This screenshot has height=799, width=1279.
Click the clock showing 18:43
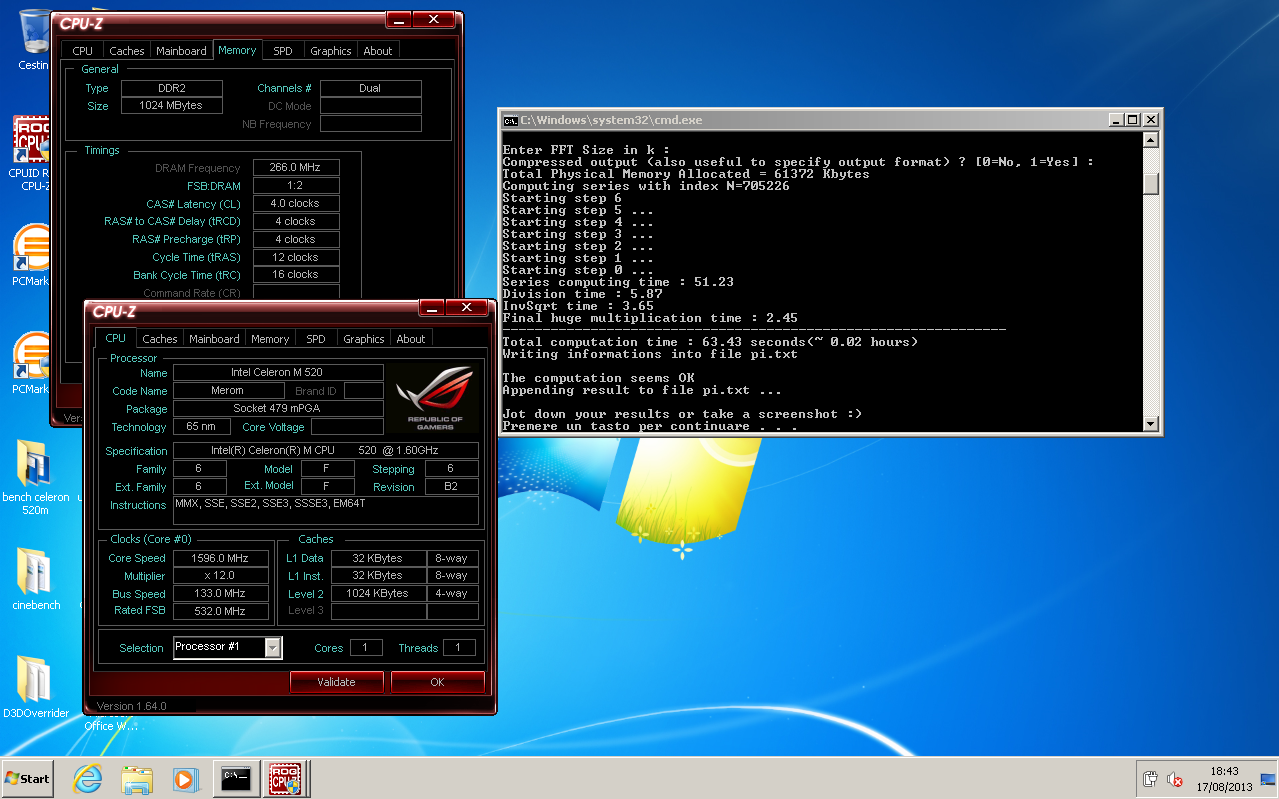click(x=1224, y=778)
